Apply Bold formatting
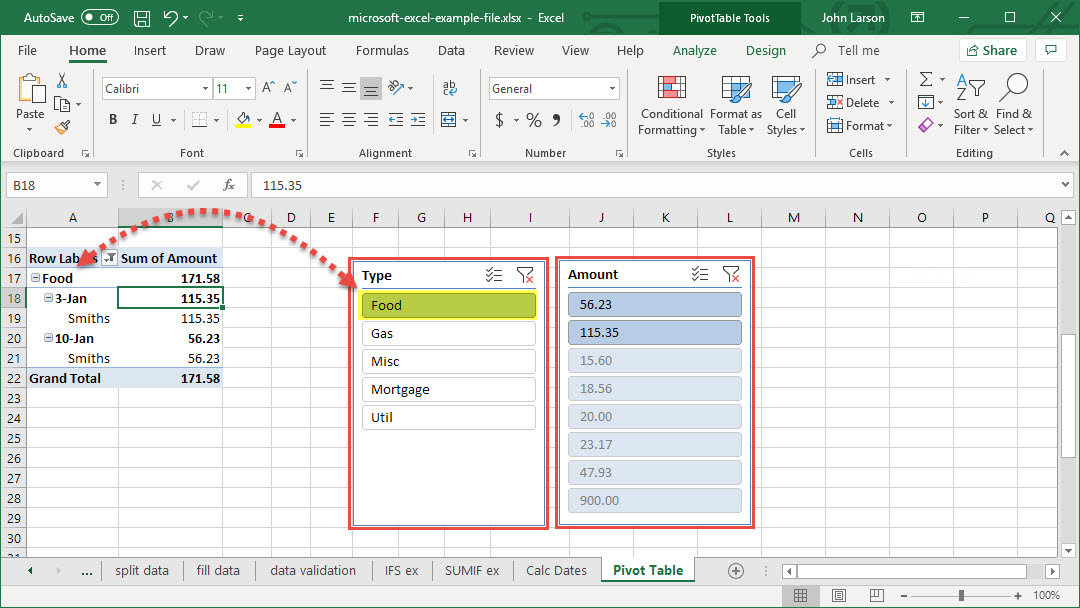Image resolution: width=1080 pixels, height=608 pixels. tap(113, 120)
